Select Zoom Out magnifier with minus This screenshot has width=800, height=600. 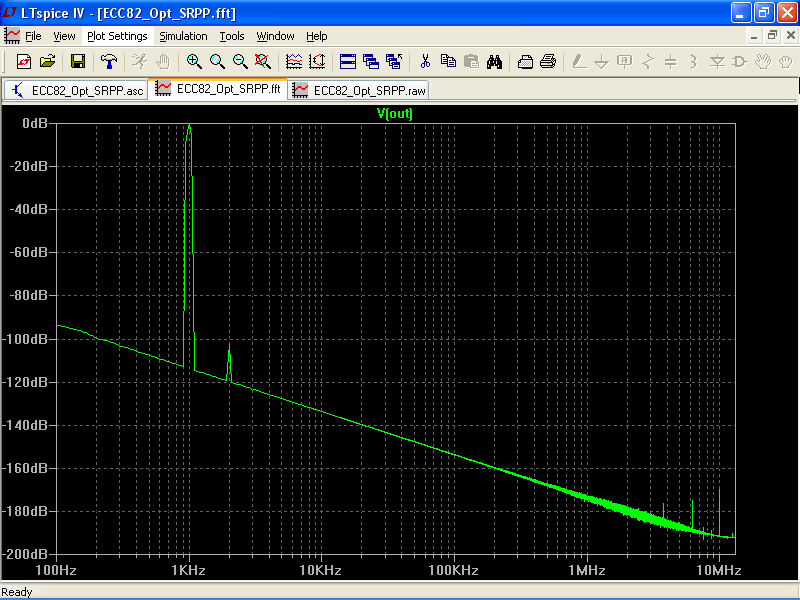(x=240, y=62)
